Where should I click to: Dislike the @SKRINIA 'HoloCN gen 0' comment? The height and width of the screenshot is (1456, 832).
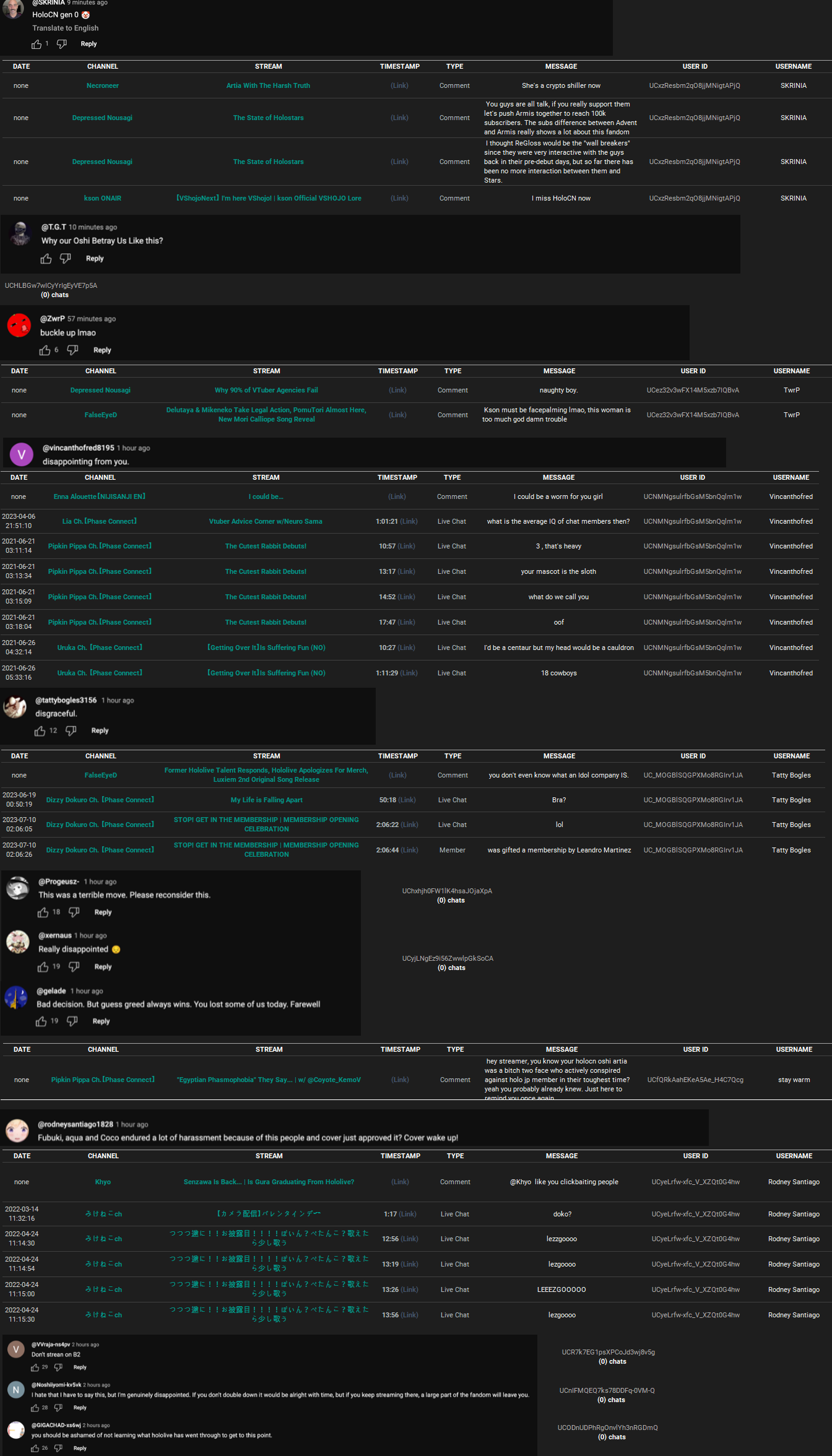tap(62, 44)
